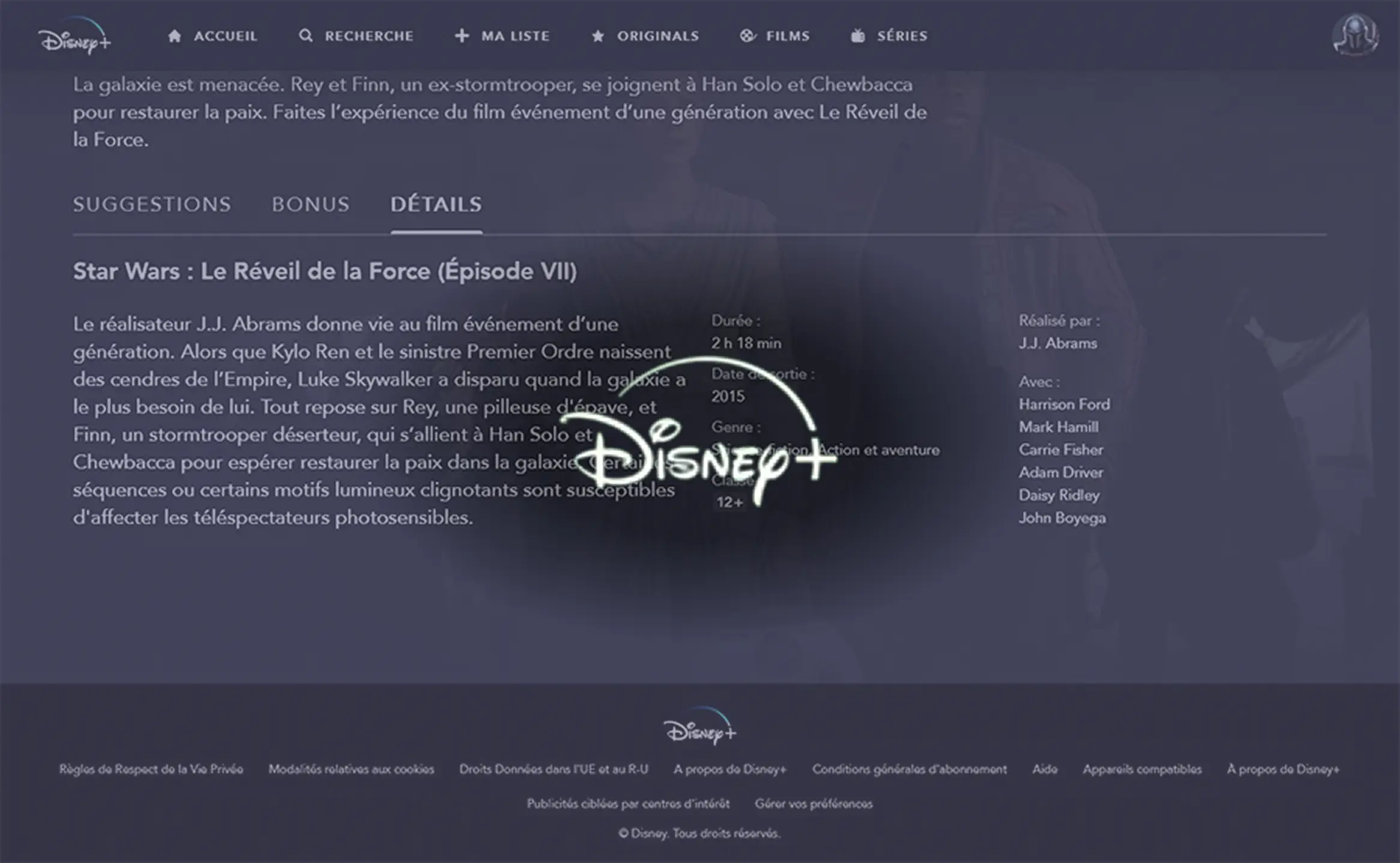This screenshot has height=863, width=1400.
Task: Click the Harrison Ford actor name
Action: (1064, 404)
